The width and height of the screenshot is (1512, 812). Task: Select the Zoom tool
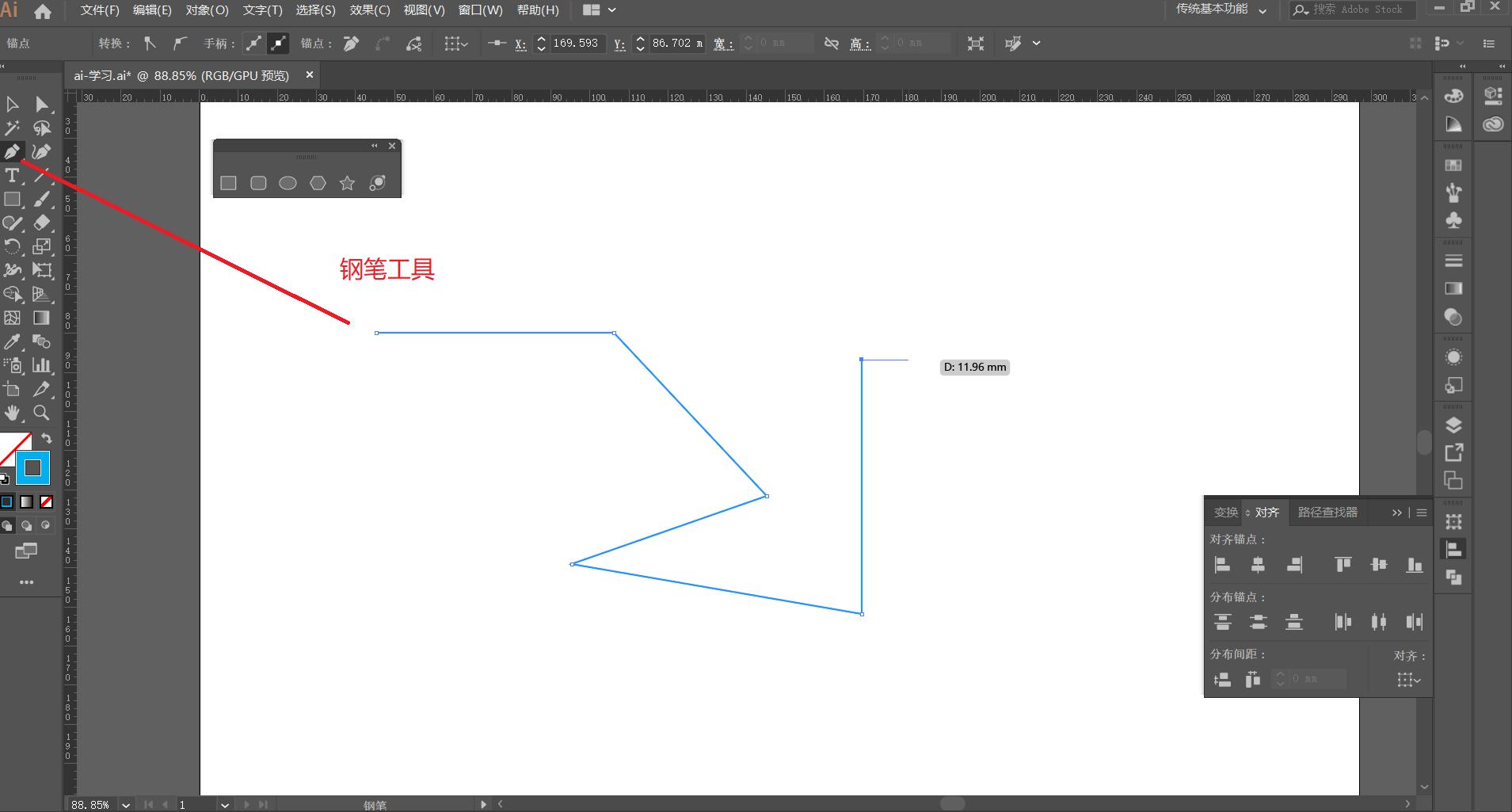coord(42,413)
